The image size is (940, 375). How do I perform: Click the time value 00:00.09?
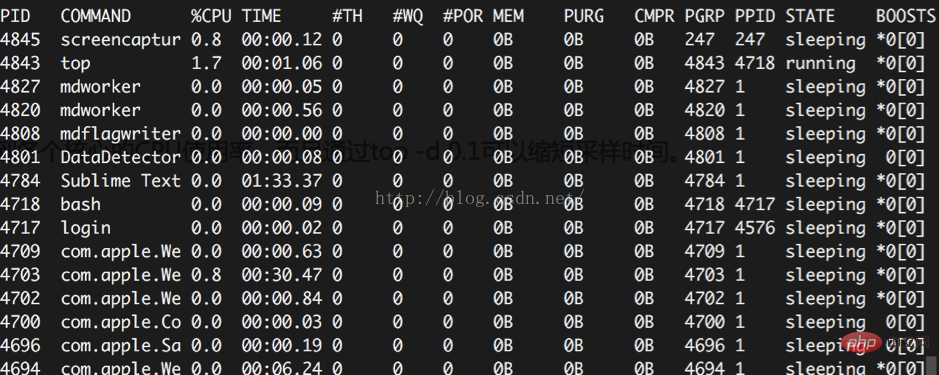point(282,204)
